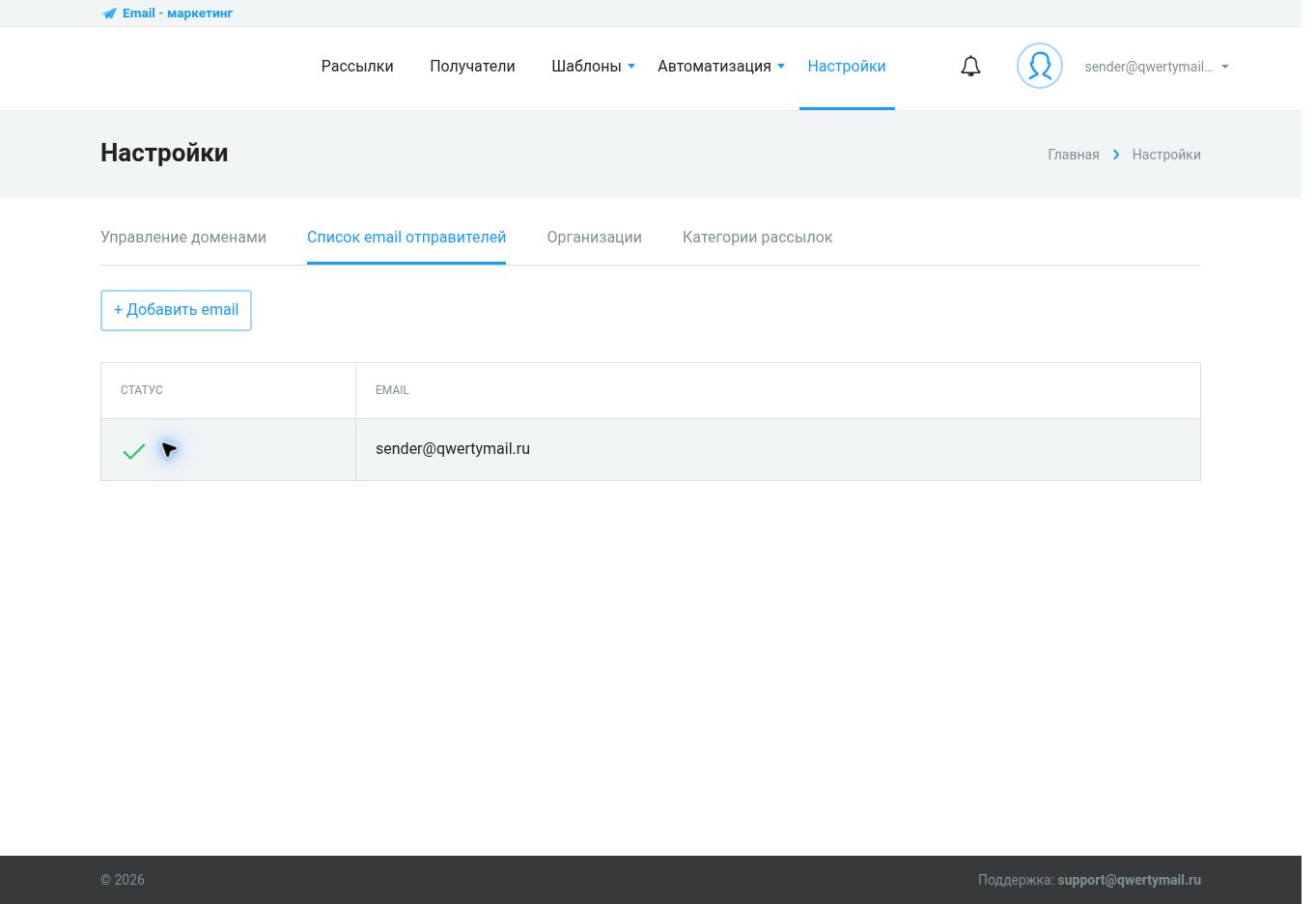Click the paper plane logo icon
The width and height of the screenshot is (1316, 904).
coord(109,14)
